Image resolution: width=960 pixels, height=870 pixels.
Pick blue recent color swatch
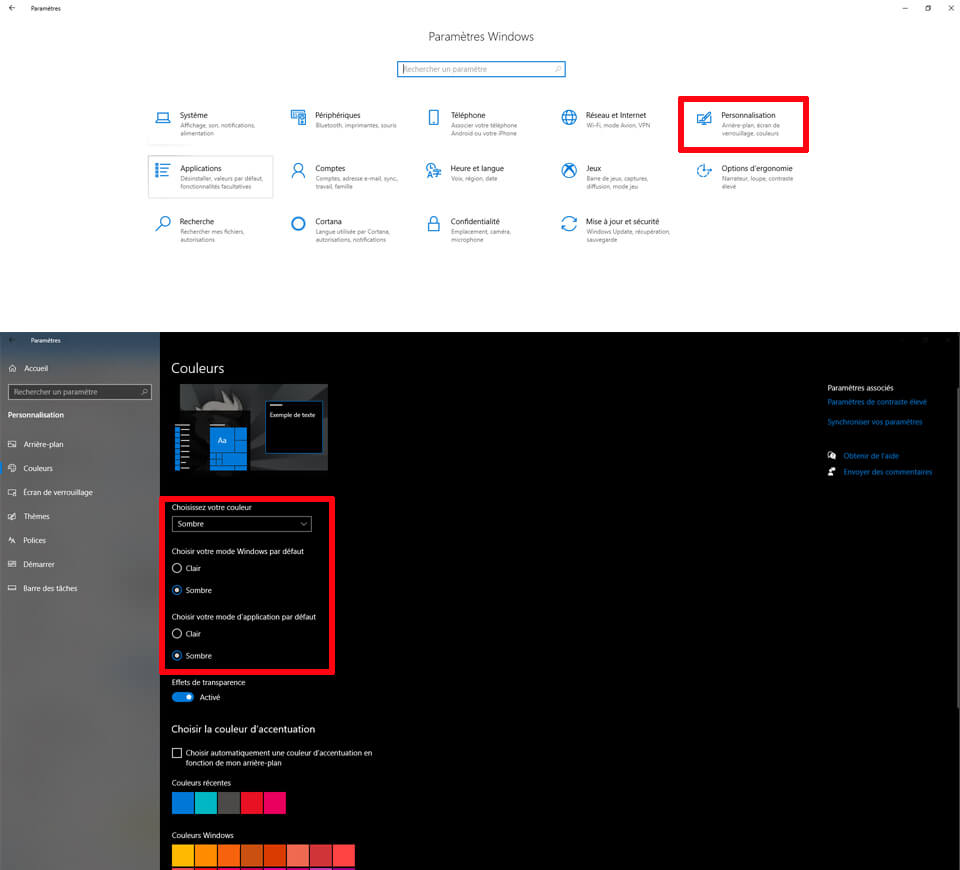click(x=182, y=803)
